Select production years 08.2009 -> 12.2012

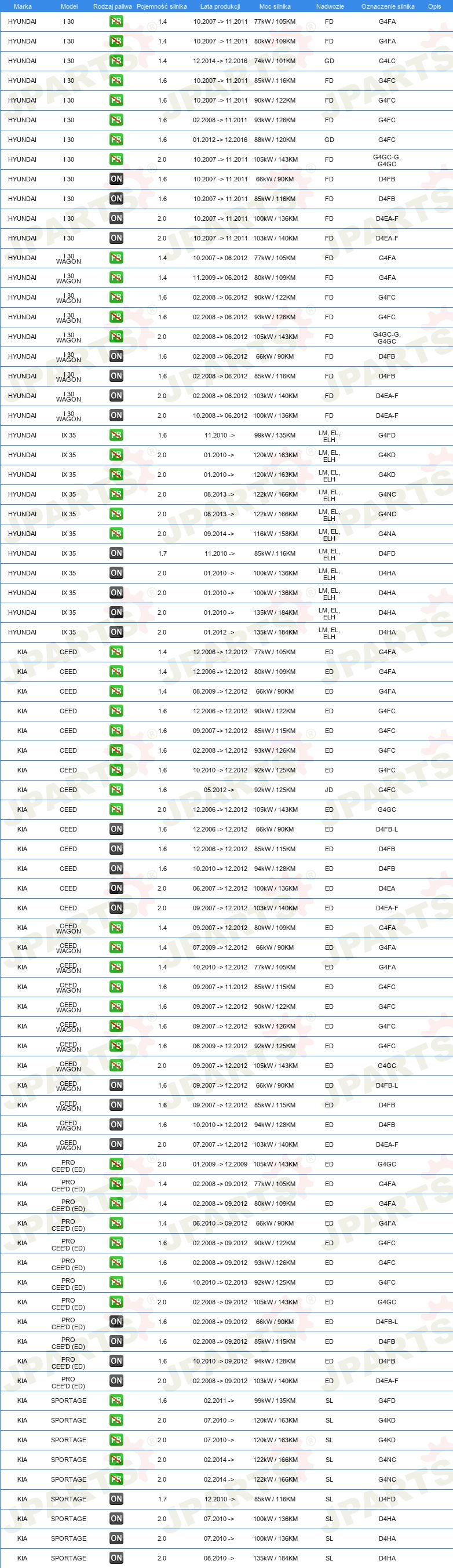pyautogui.click(x=220, y=691)
